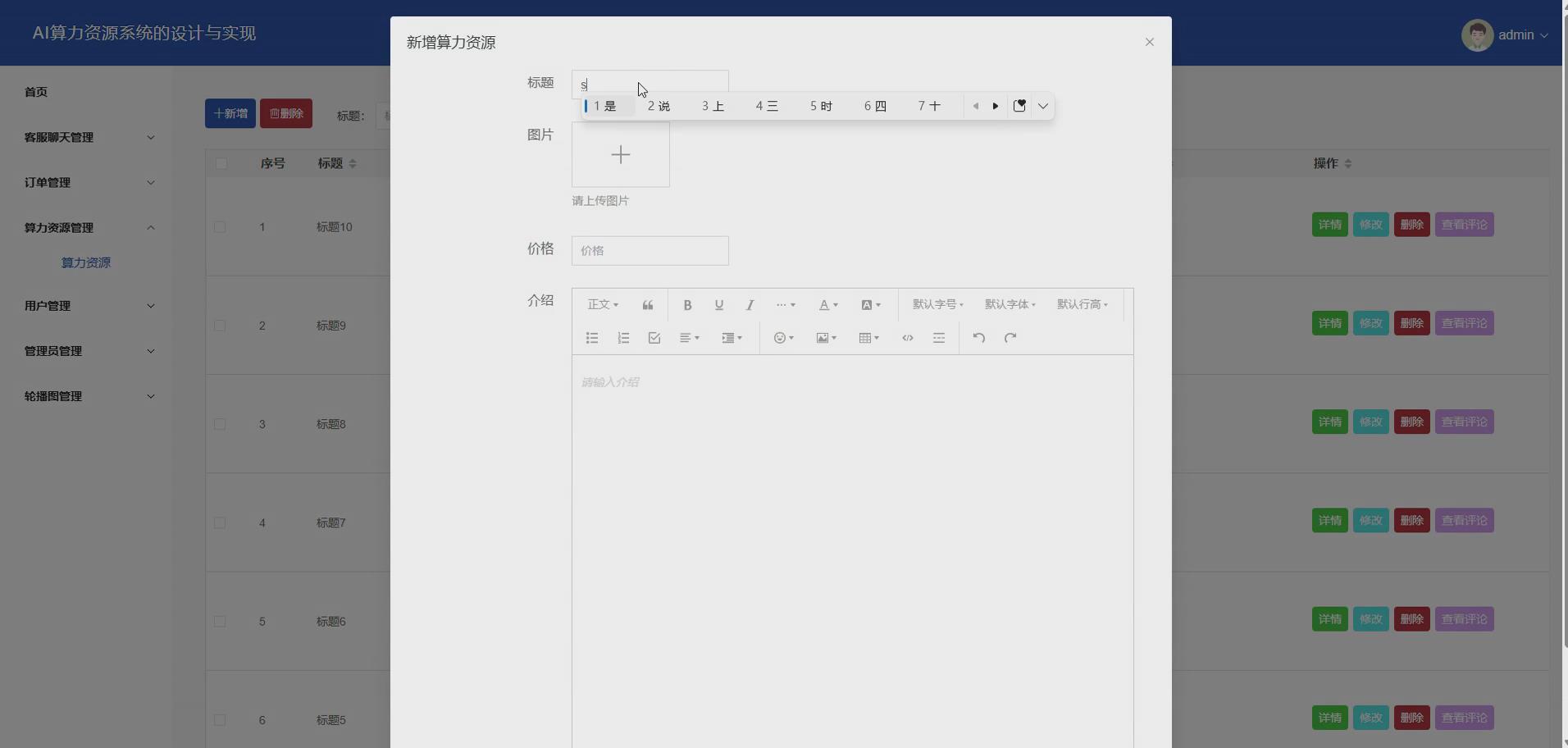Screen dimensions: 1568x748
Task: Check the select-all checkbox in the table header
Action: (221, 163)
